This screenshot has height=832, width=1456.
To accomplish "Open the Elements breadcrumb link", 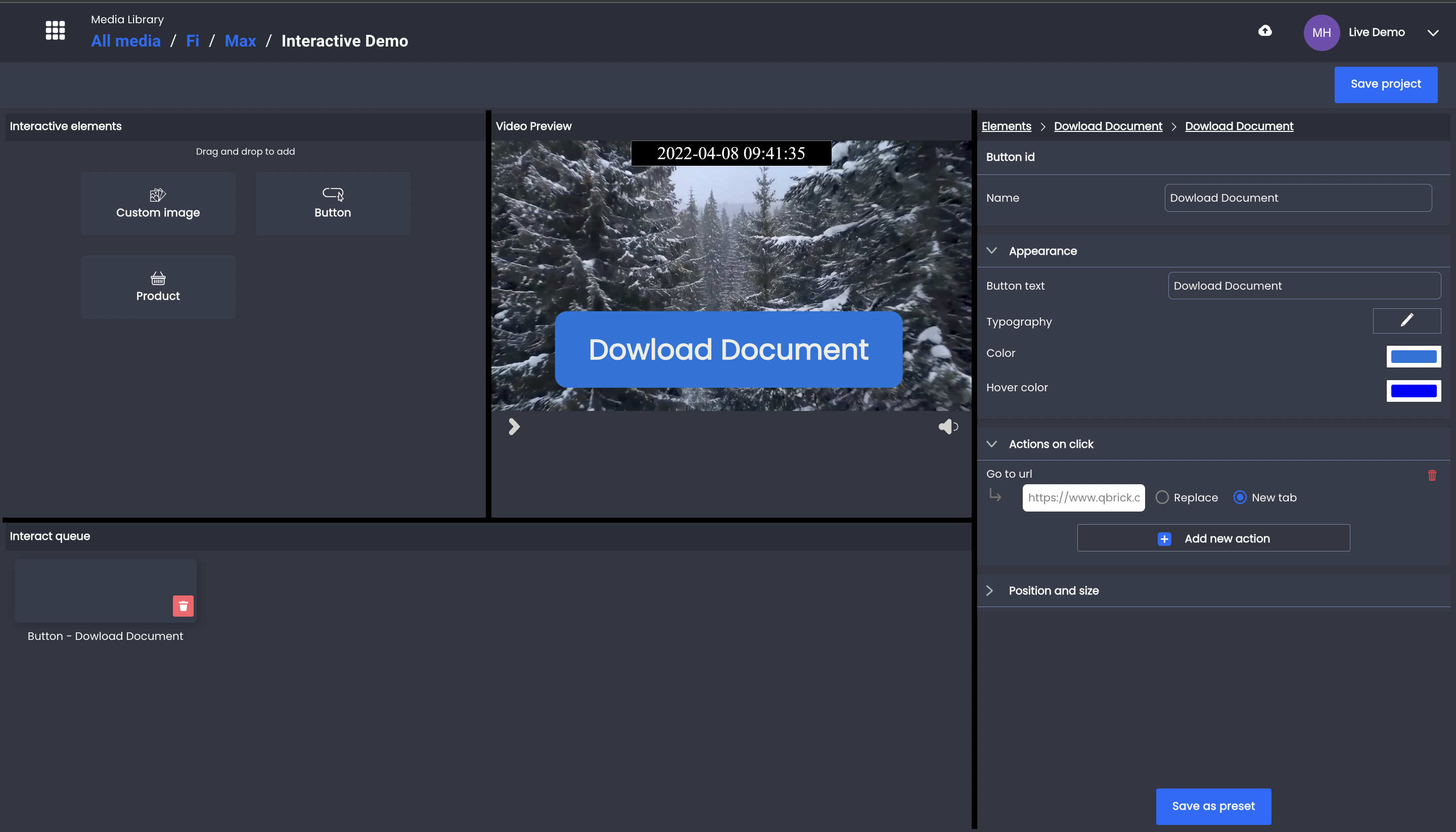I will coord(1006,126).
